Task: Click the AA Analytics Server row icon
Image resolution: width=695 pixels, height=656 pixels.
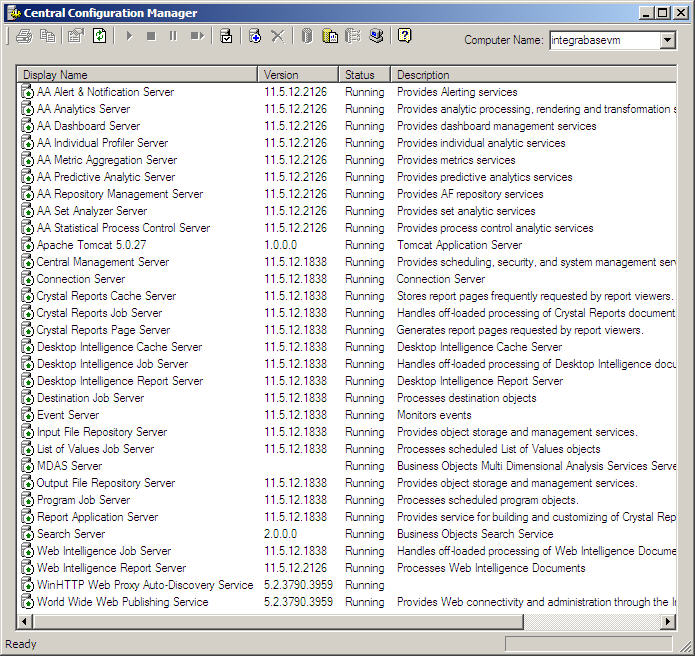Action: pyautogui.click(x=27, y=109)
